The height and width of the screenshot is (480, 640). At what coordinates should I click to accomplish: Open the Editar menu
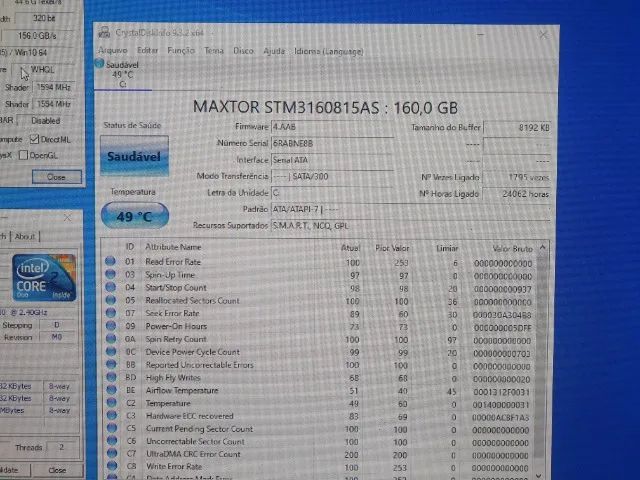(x=147, y=50)
